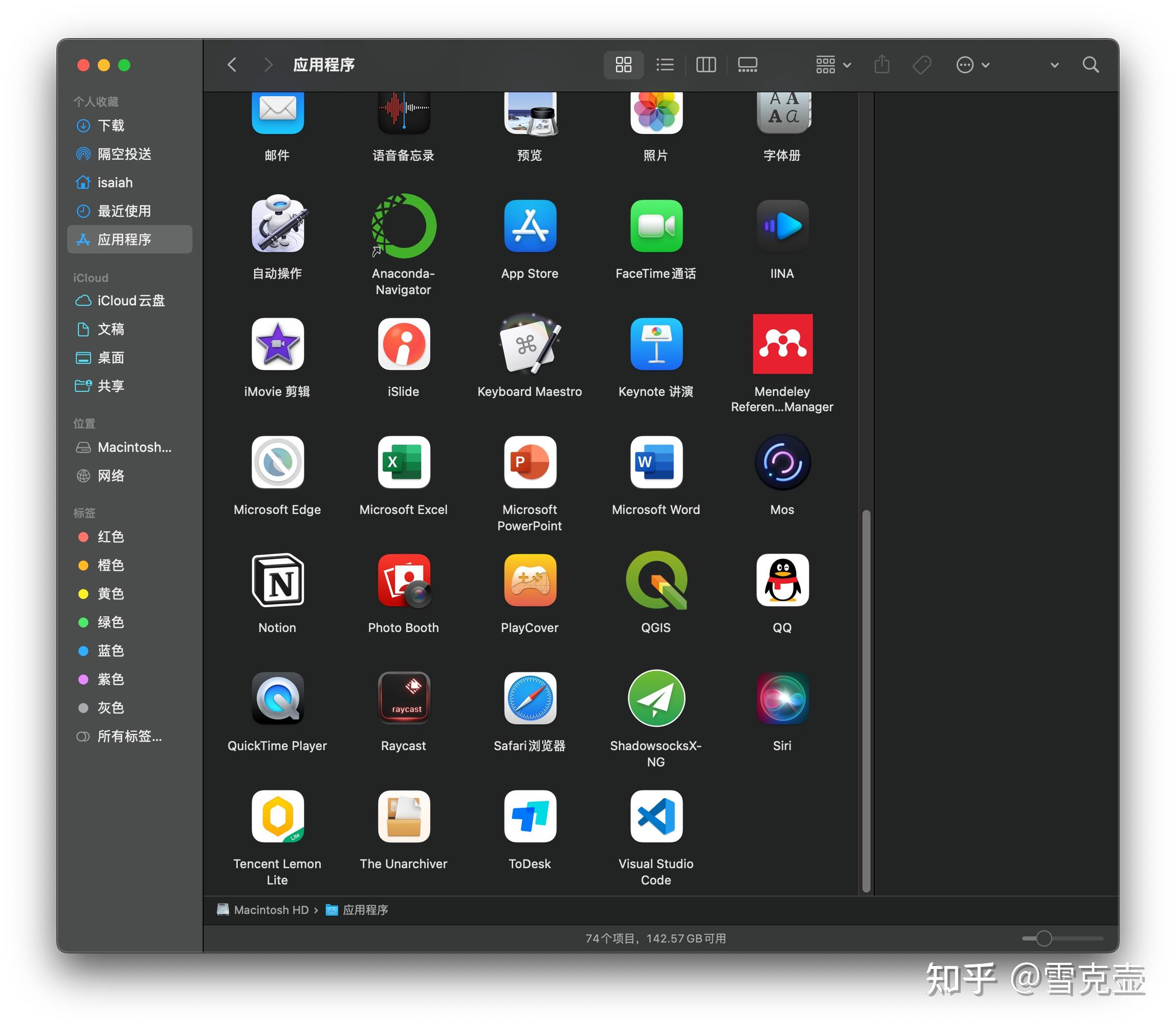Image resolution: width=1176 pixels, height=1028 pixels.
Task: Open 下载 in the sidebar
Action: click(x=111, y=126)
